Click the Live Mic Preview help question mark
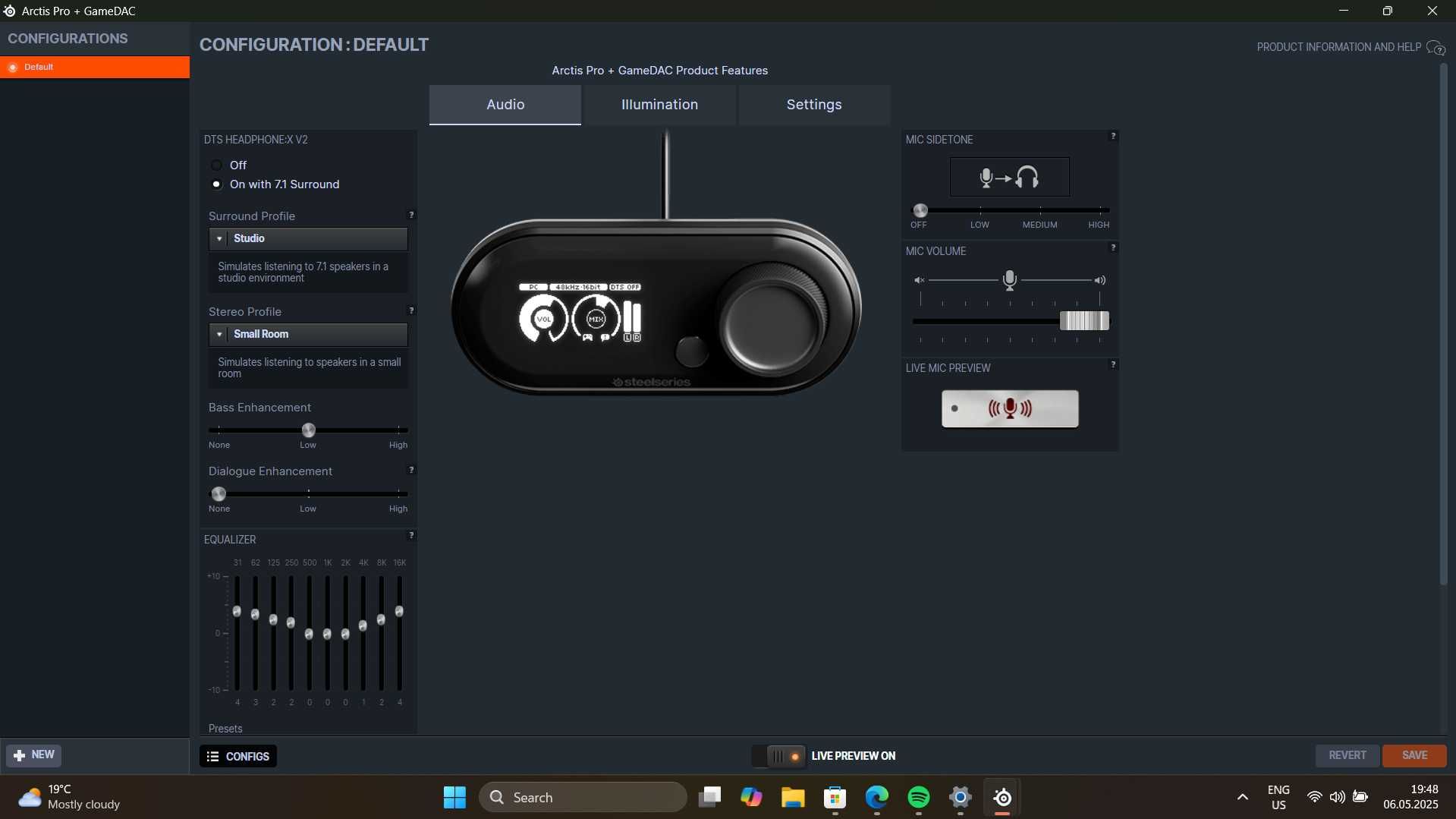The width and height of the screenshot is (1456, 819). [x=1113, y=364]
